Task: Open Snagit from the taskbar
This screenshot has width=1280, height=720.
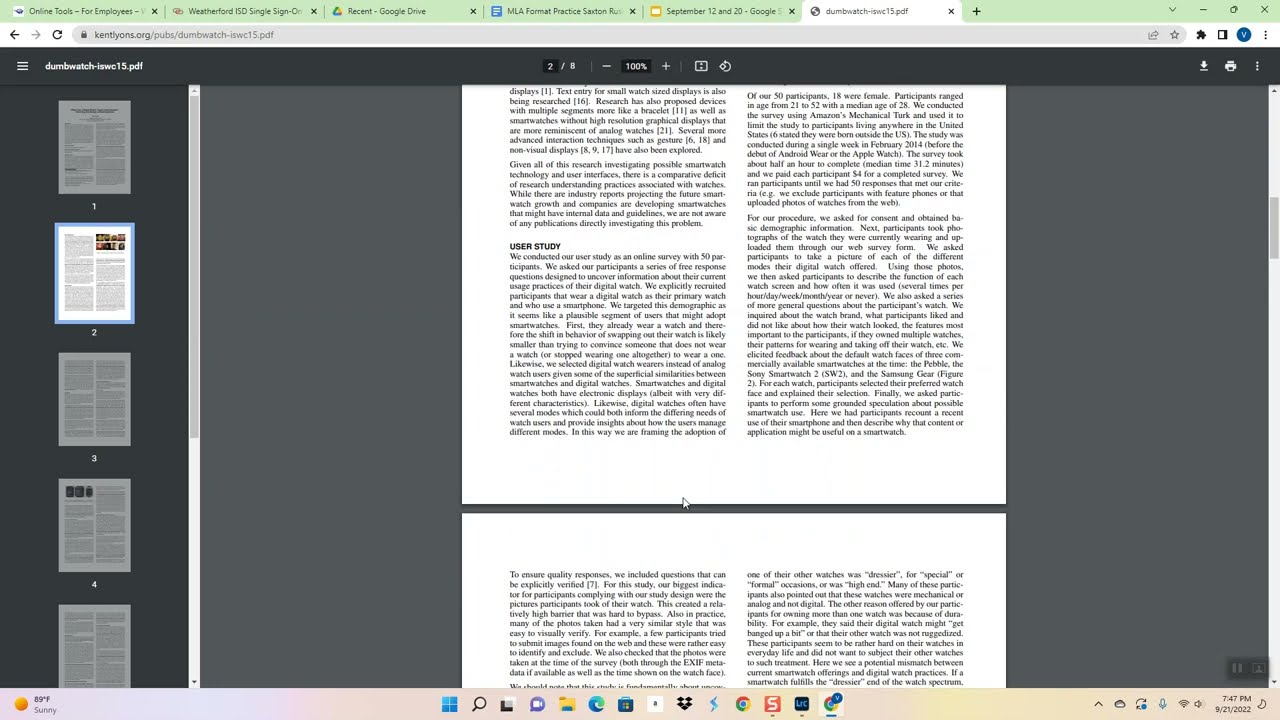Action: [772, 704]
